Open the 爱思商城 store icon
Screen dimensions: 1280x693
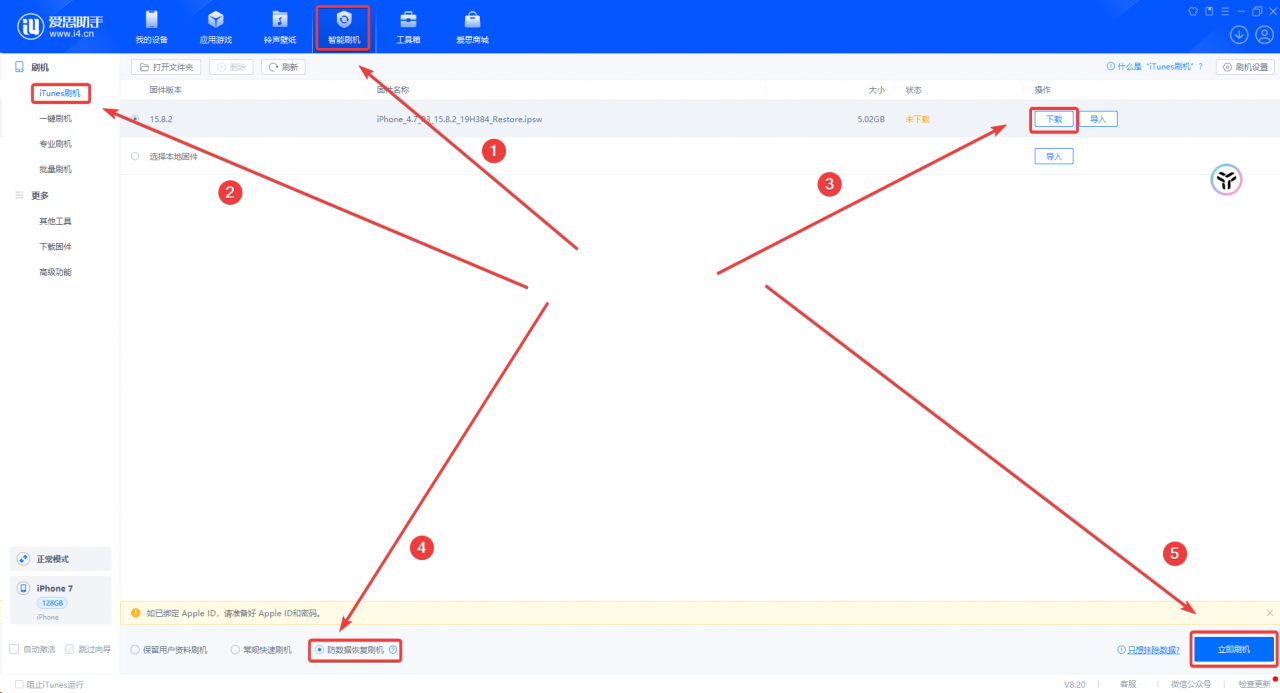tap(472, 27)
